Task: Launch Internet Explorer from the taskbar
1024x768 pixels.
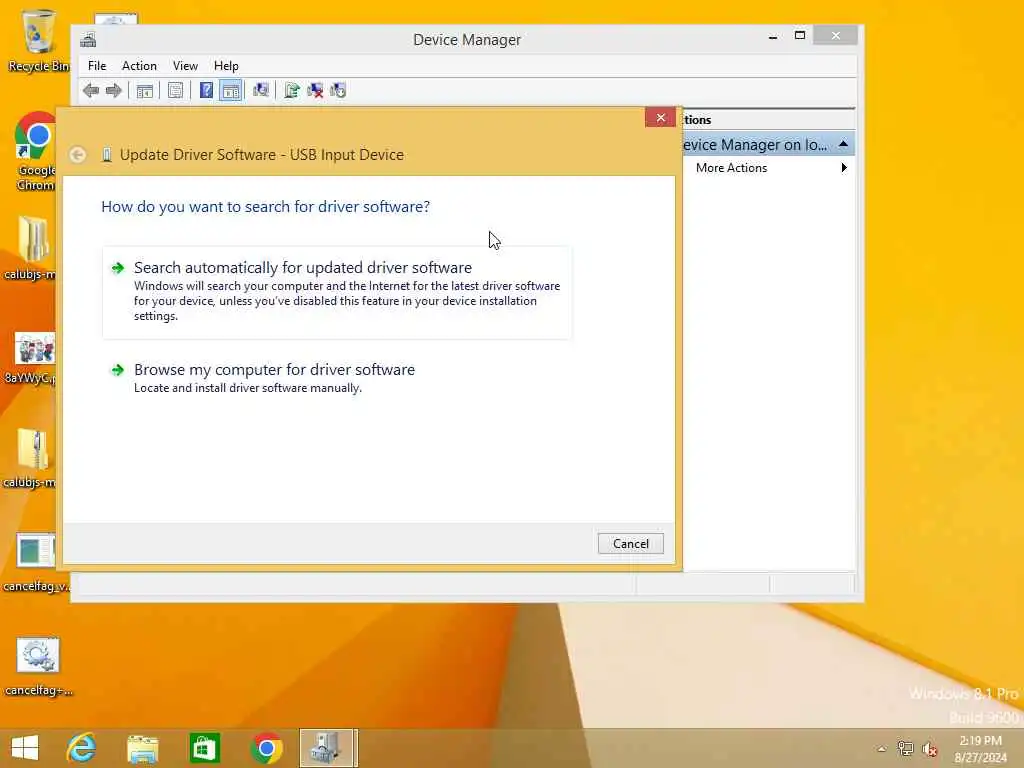Action: pyautogui.click(x=82, y=748)
